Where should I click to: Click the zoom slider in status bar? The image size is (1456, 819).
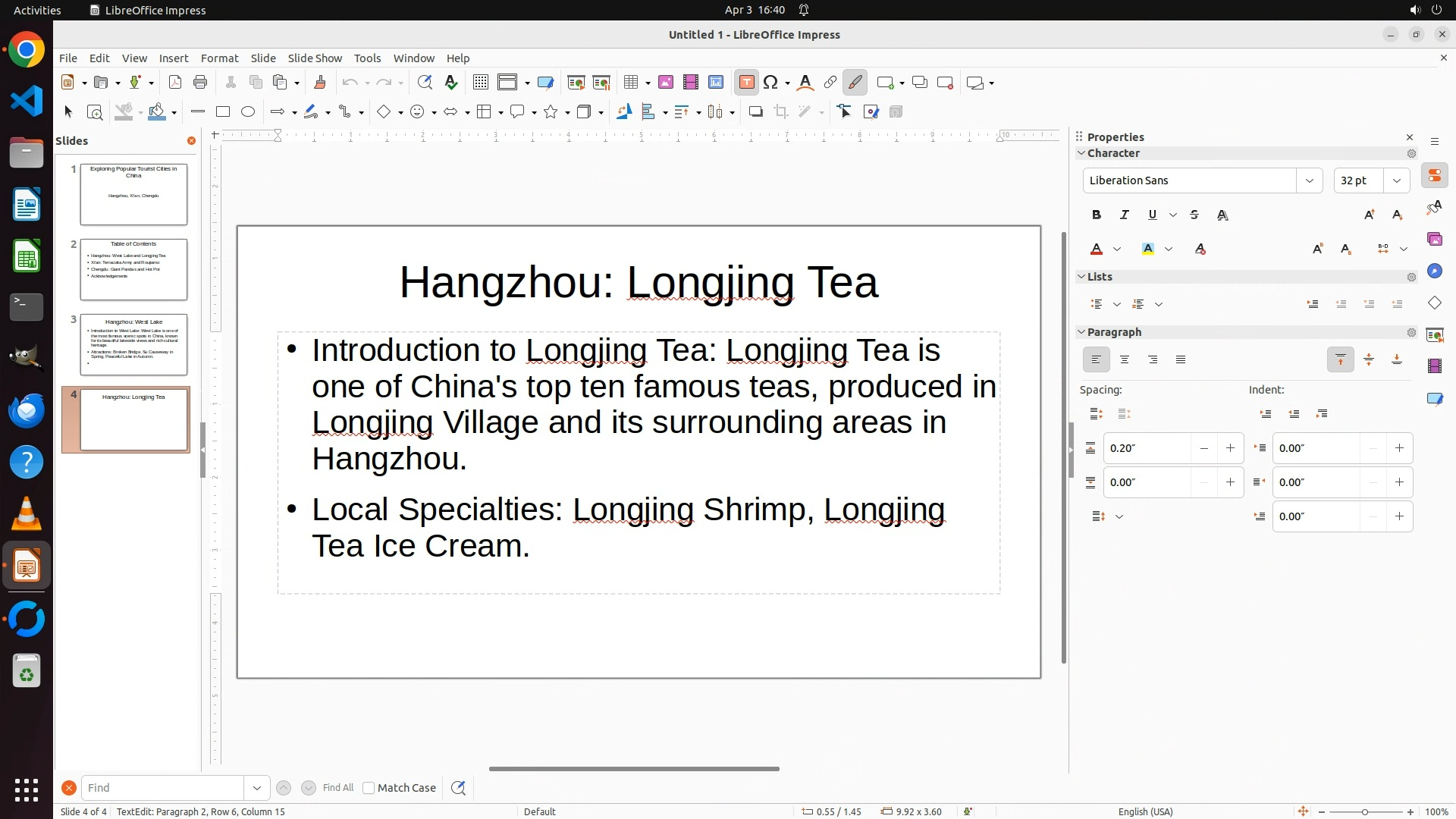[1365, 812]
